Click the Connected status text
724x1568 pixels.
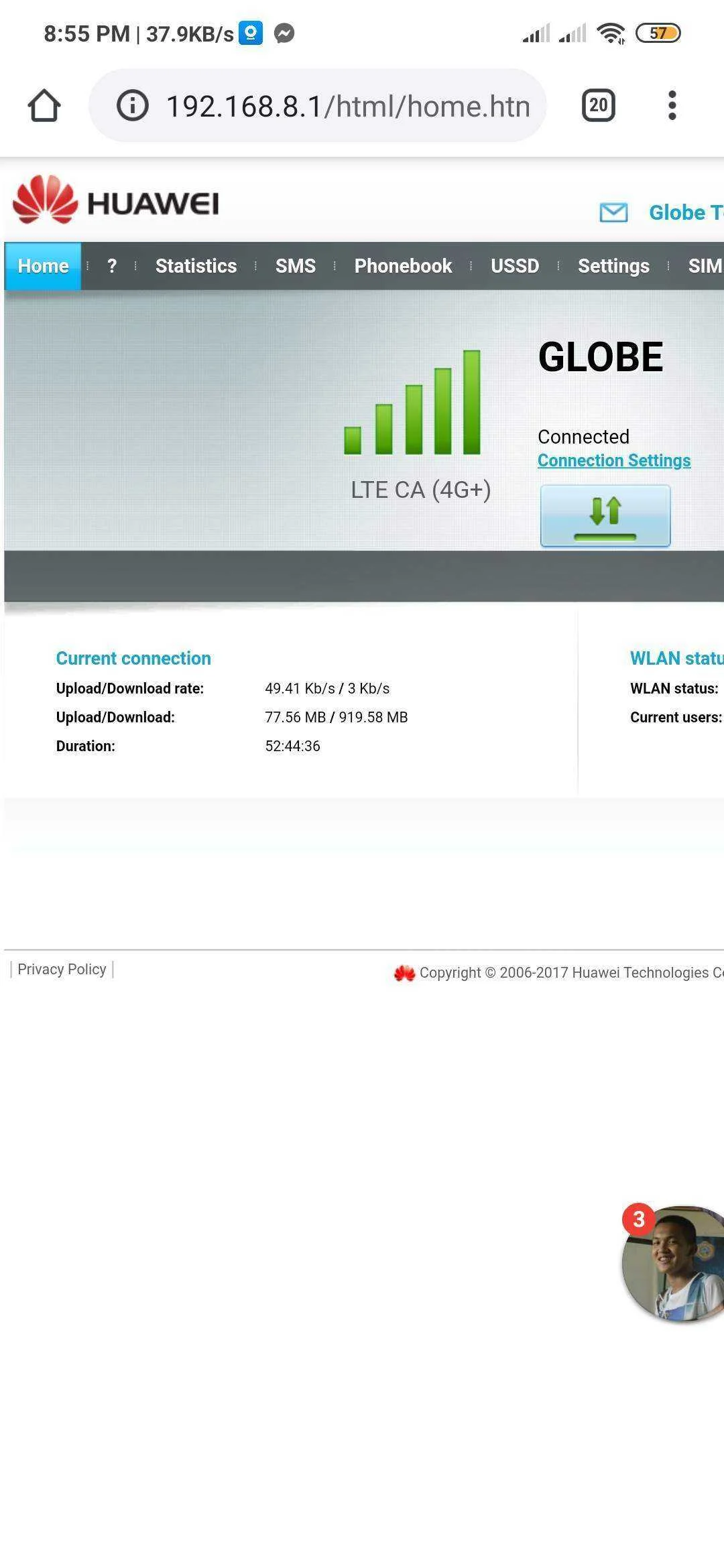click(x=583, y=437)
